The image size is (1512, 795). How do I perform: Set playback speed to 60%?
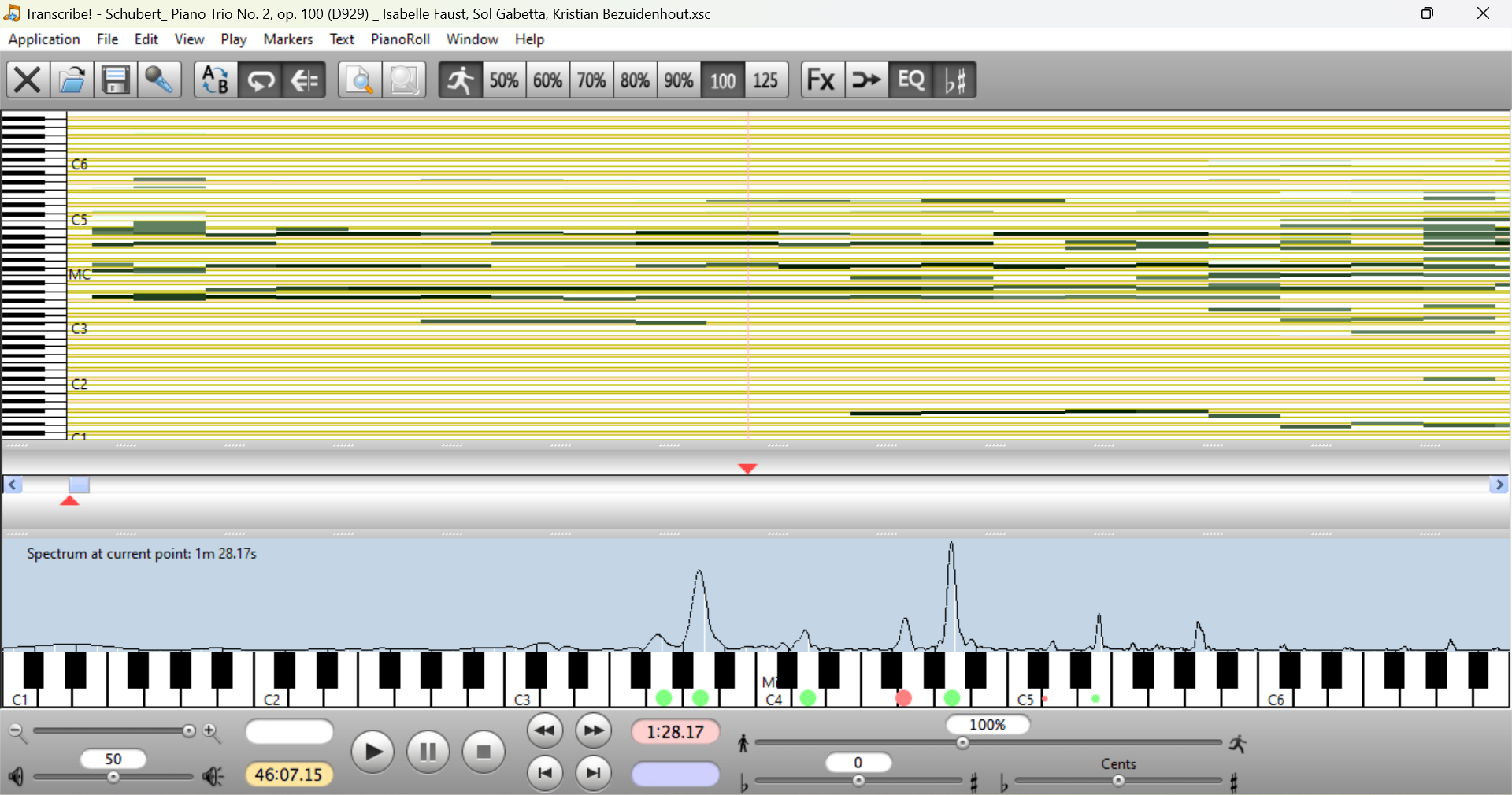coord(548,80)
